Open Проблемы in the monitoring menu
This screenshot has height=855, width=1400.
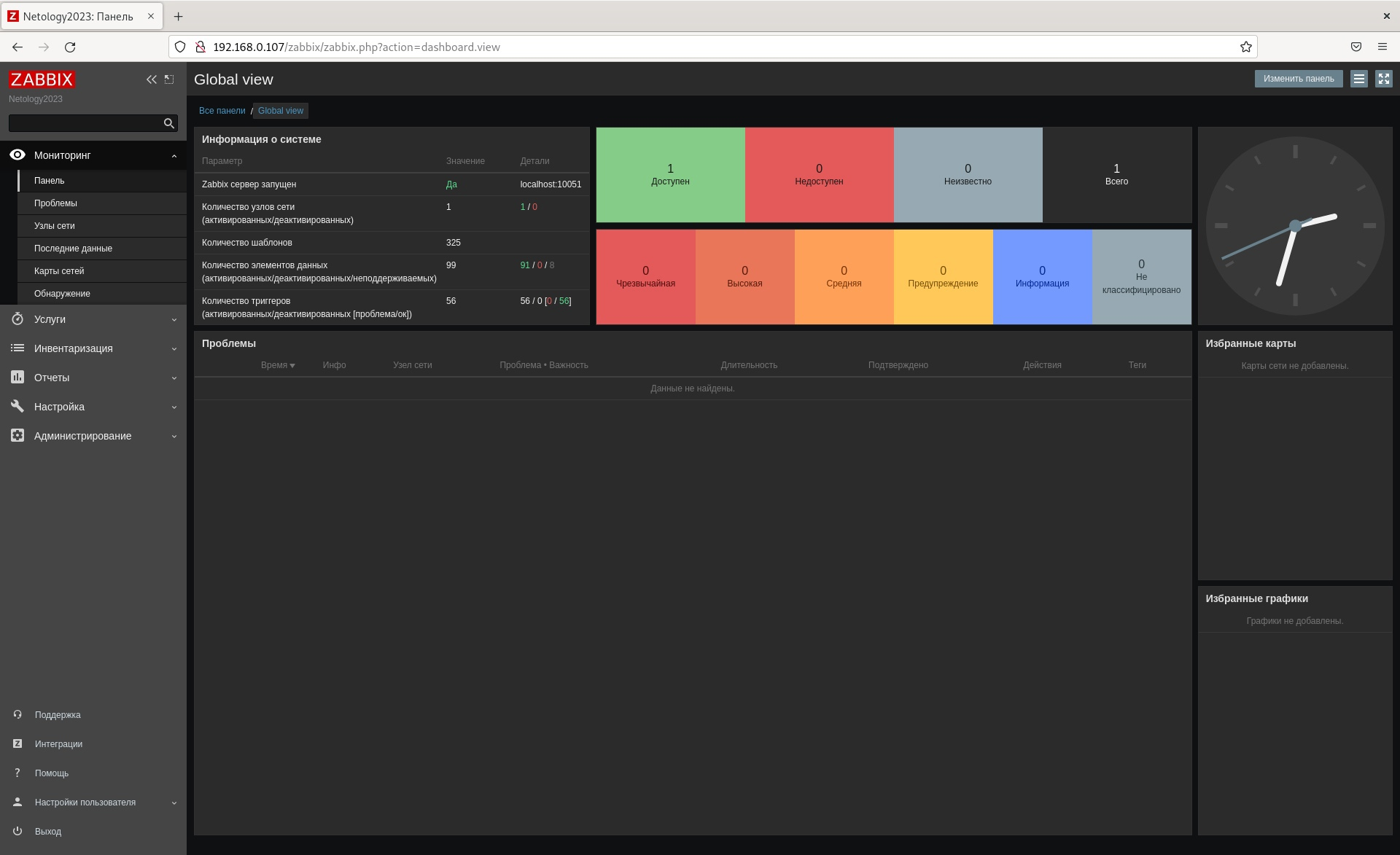pyautogui.click(x=55, y=203)
